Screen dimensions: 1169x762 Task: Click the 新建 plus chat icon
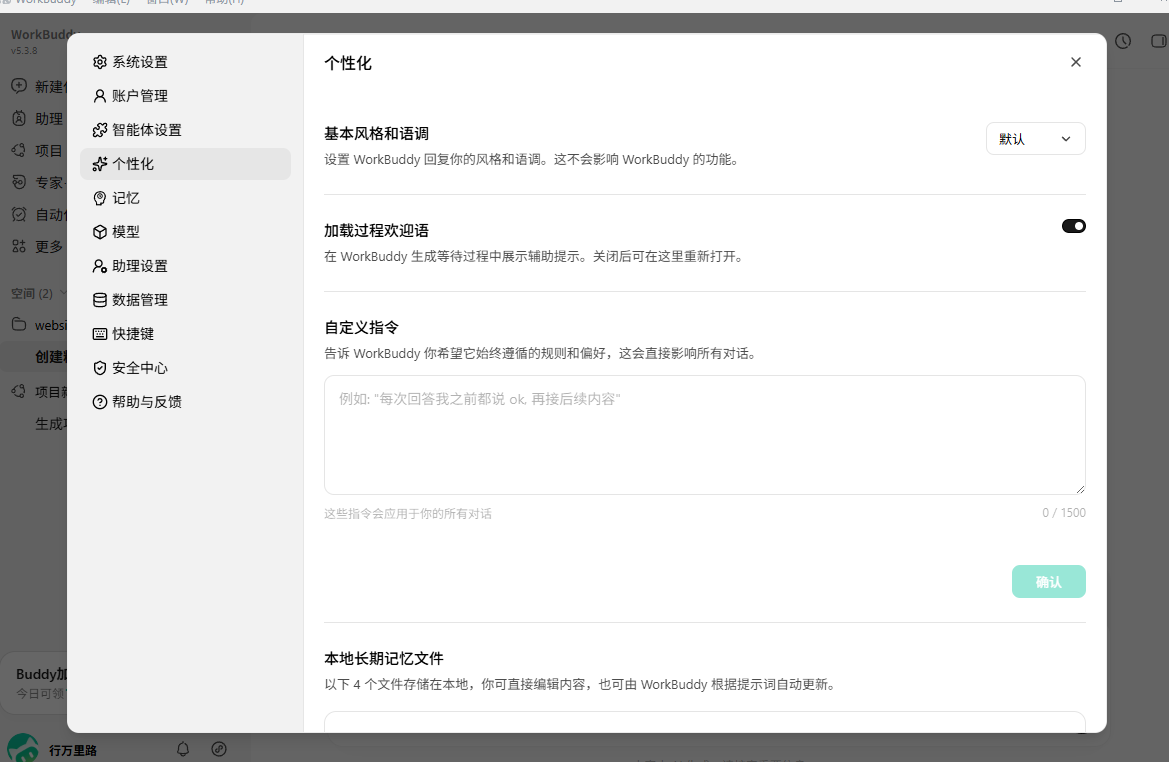pyautogui.click(x=19, y=86)
